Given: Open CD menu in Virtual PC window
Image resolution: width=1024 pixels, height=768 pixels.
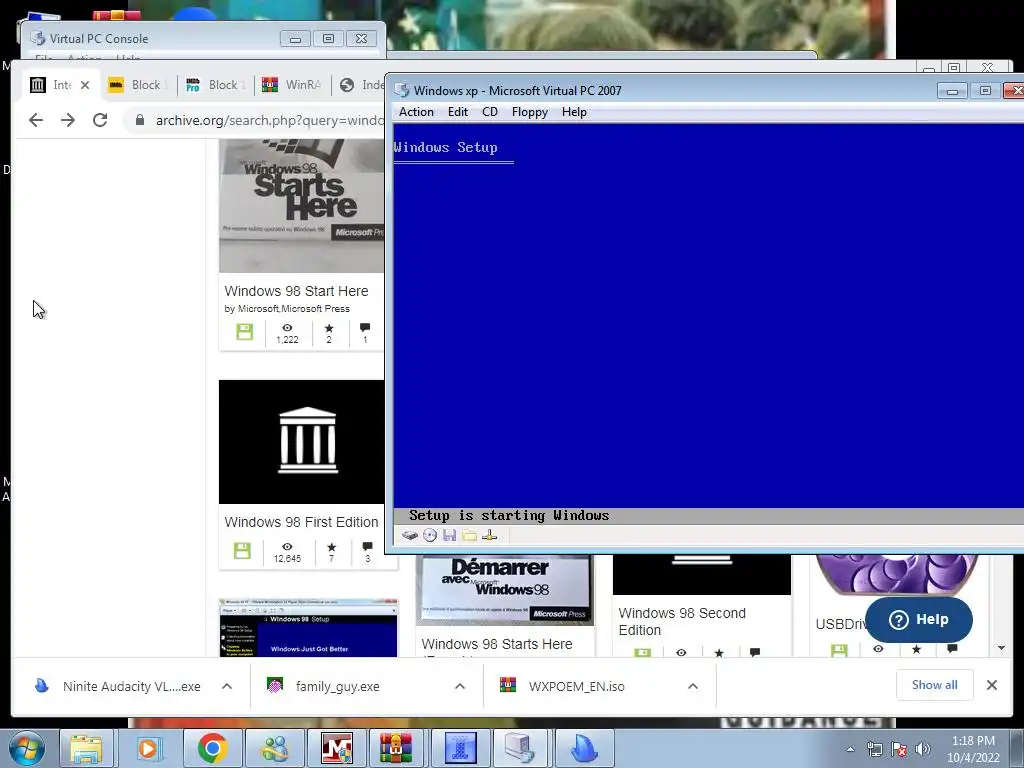Looking at the screenshot, I should pyautogui.click(x=490, y=112).
